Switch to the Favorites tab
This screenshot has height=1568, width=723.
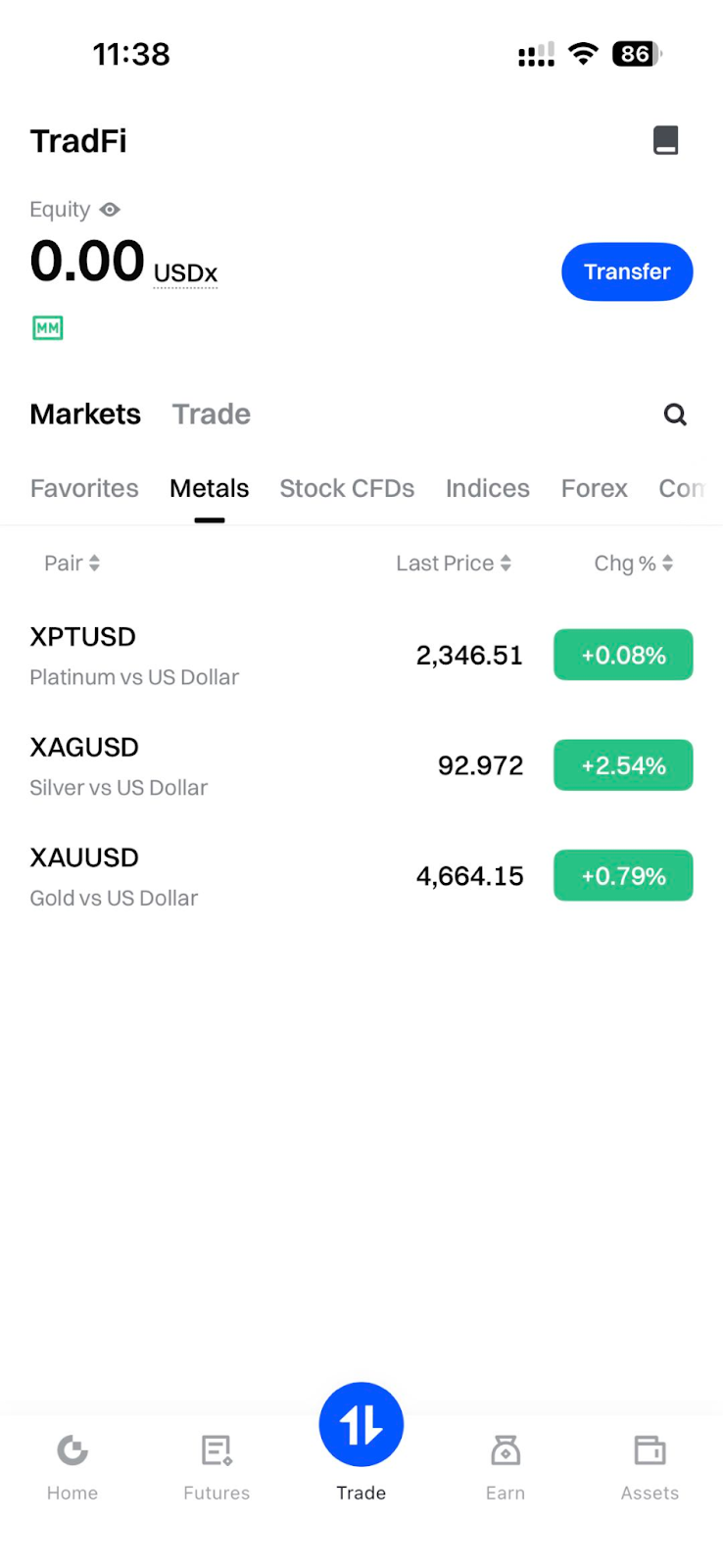84,488
